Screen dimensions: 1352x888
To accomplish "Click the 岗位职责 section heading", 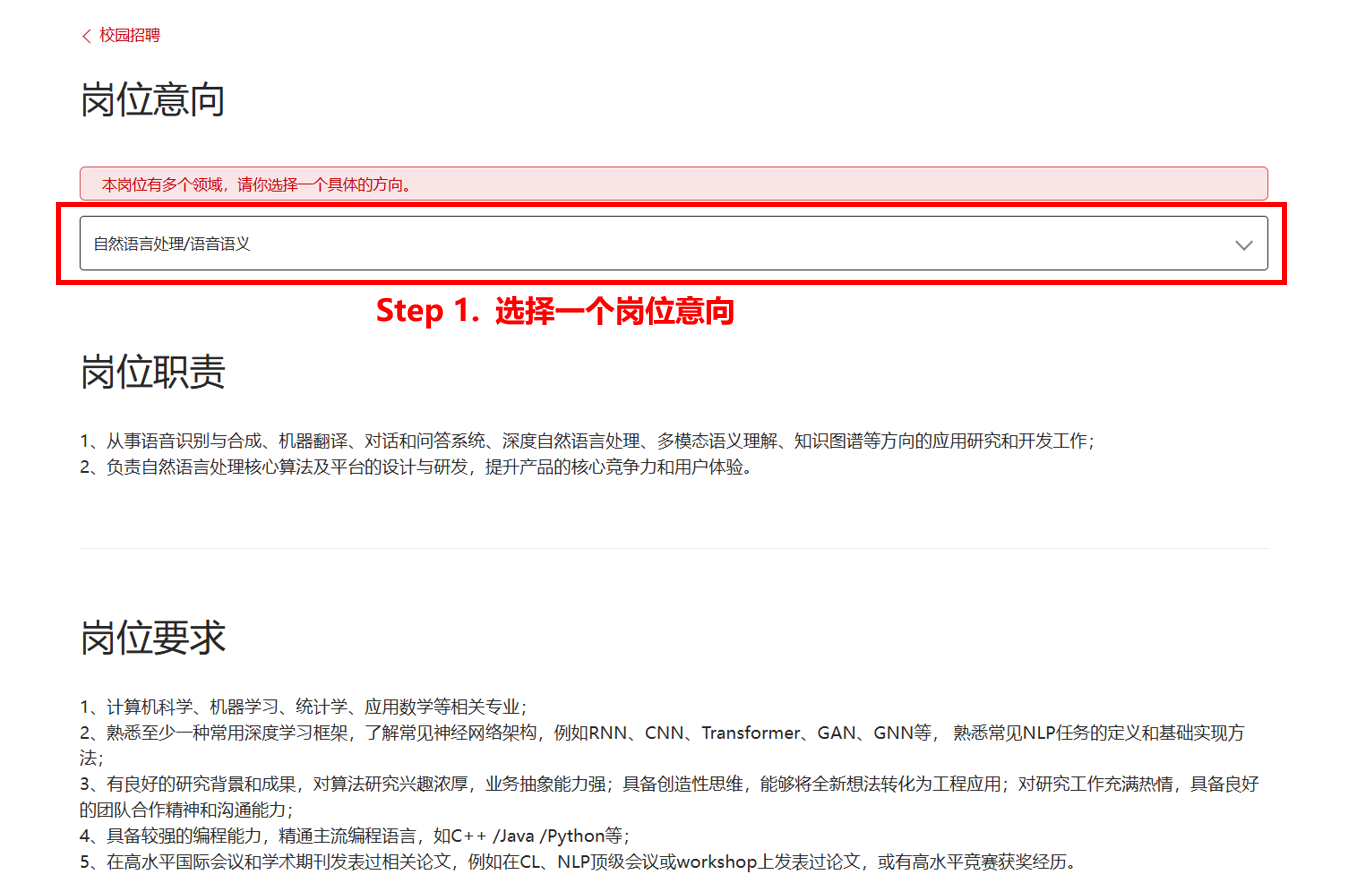I will (x=152, y=373).
